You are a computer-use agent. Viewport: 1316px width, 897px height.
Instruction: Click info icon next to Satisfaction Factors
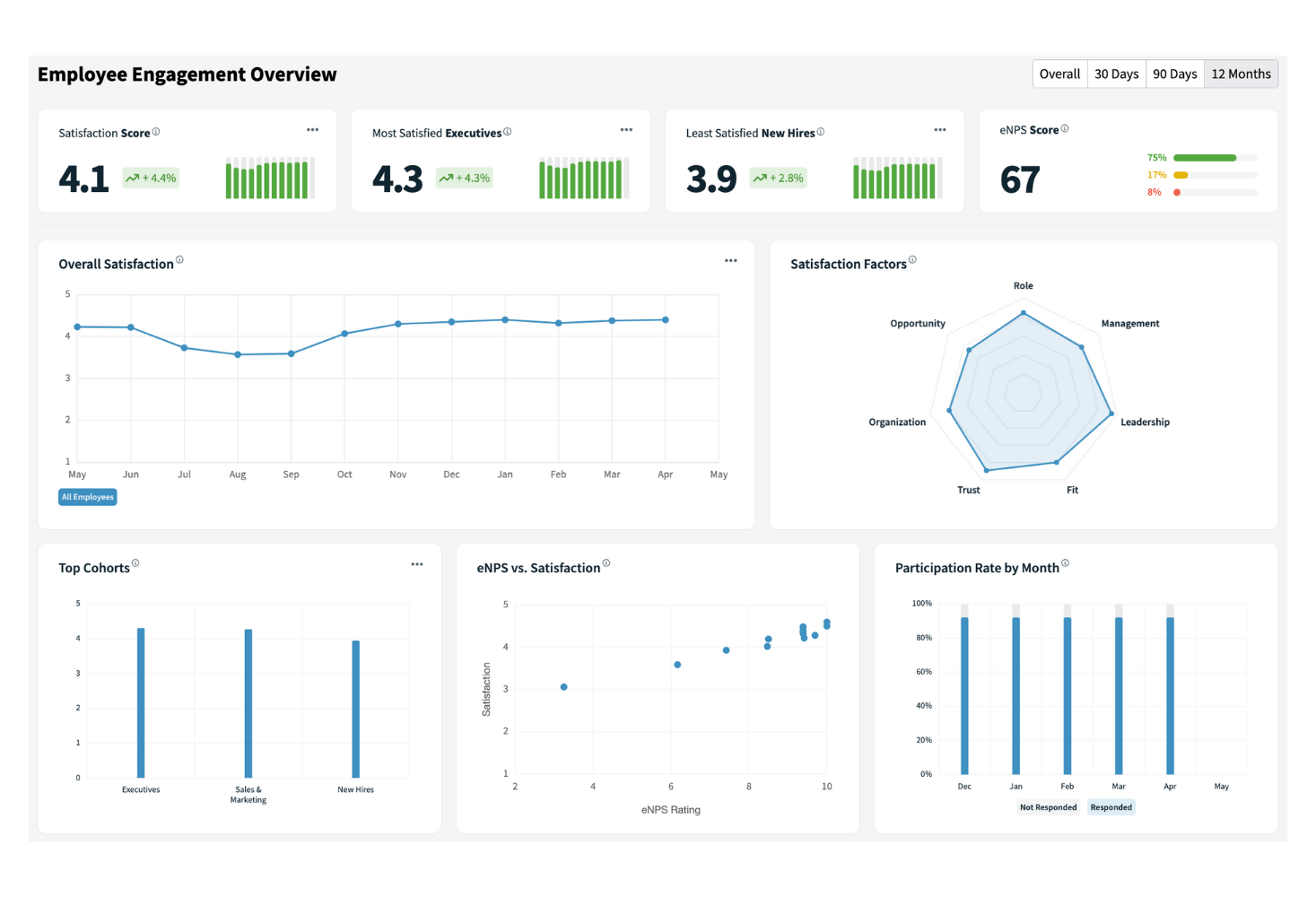pyautogui.click(x=912, y=260)
